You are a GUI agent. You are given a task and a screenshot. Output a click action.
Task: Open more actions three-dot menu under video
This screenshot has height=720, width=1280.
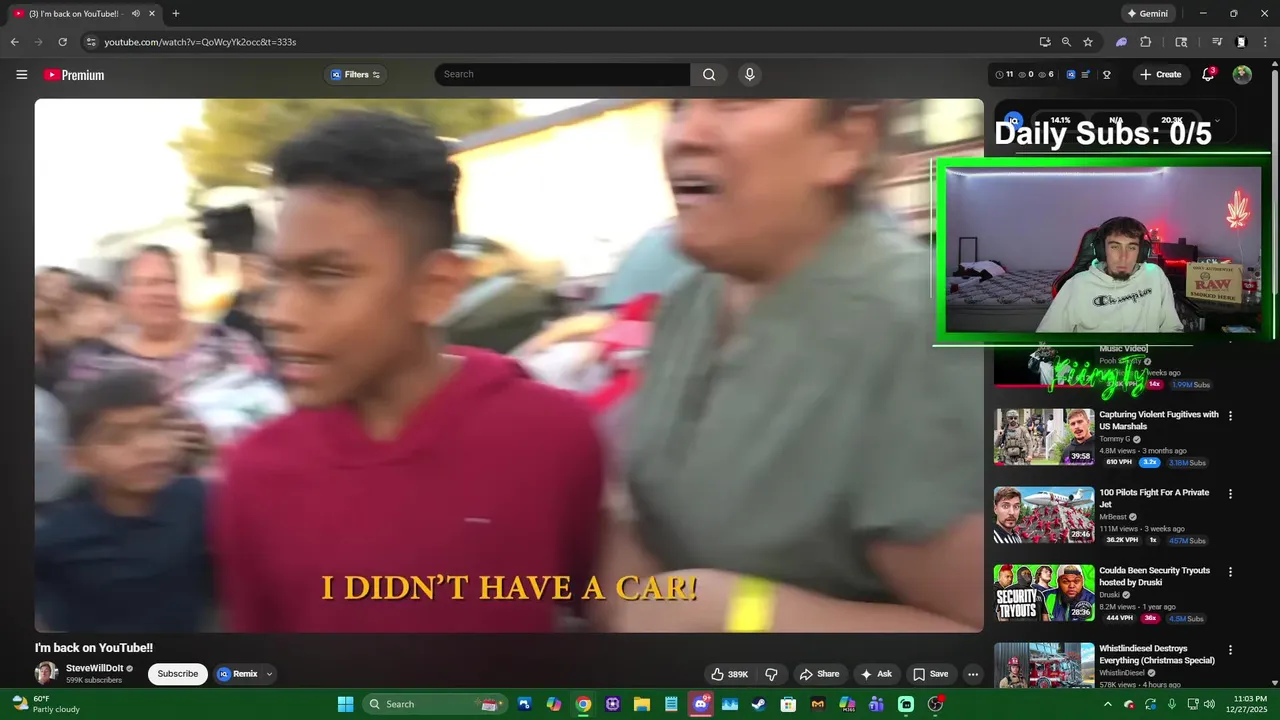tap(972, 674)
